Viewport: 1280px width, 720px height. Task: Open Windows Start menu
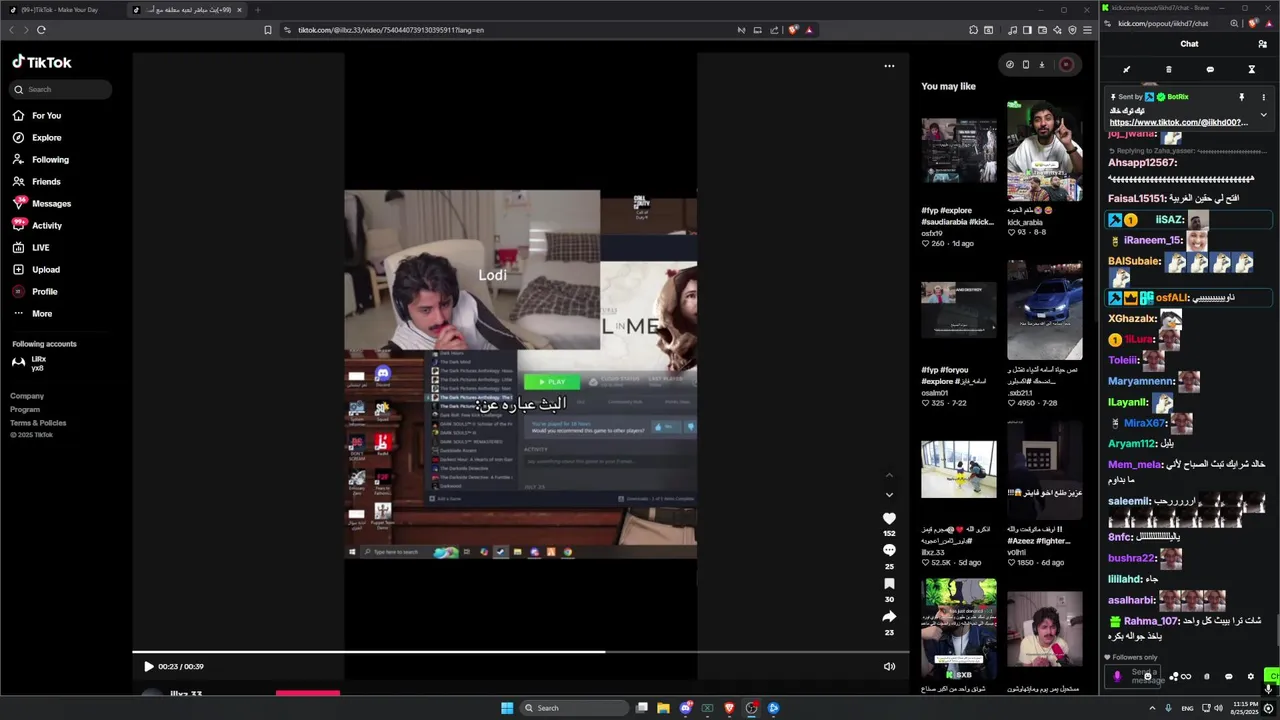pyautogui.click(x=507, y=708)
